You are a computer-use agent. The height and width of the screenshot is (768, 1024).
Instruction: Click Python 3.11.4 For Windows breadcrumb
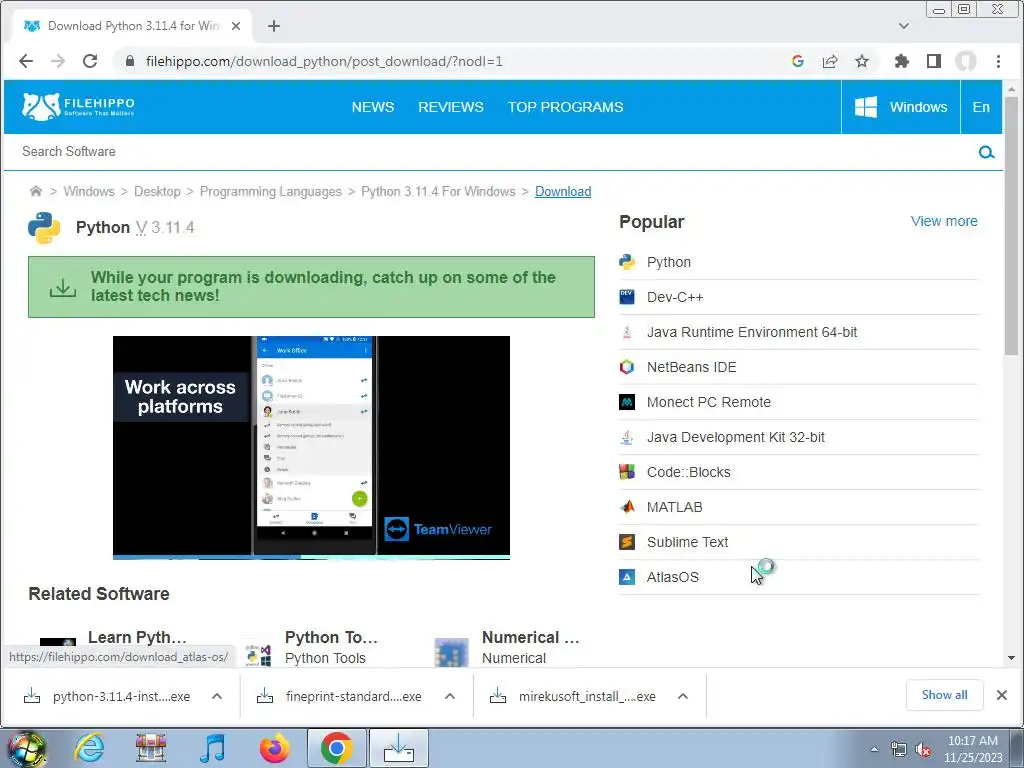[438, 191]
